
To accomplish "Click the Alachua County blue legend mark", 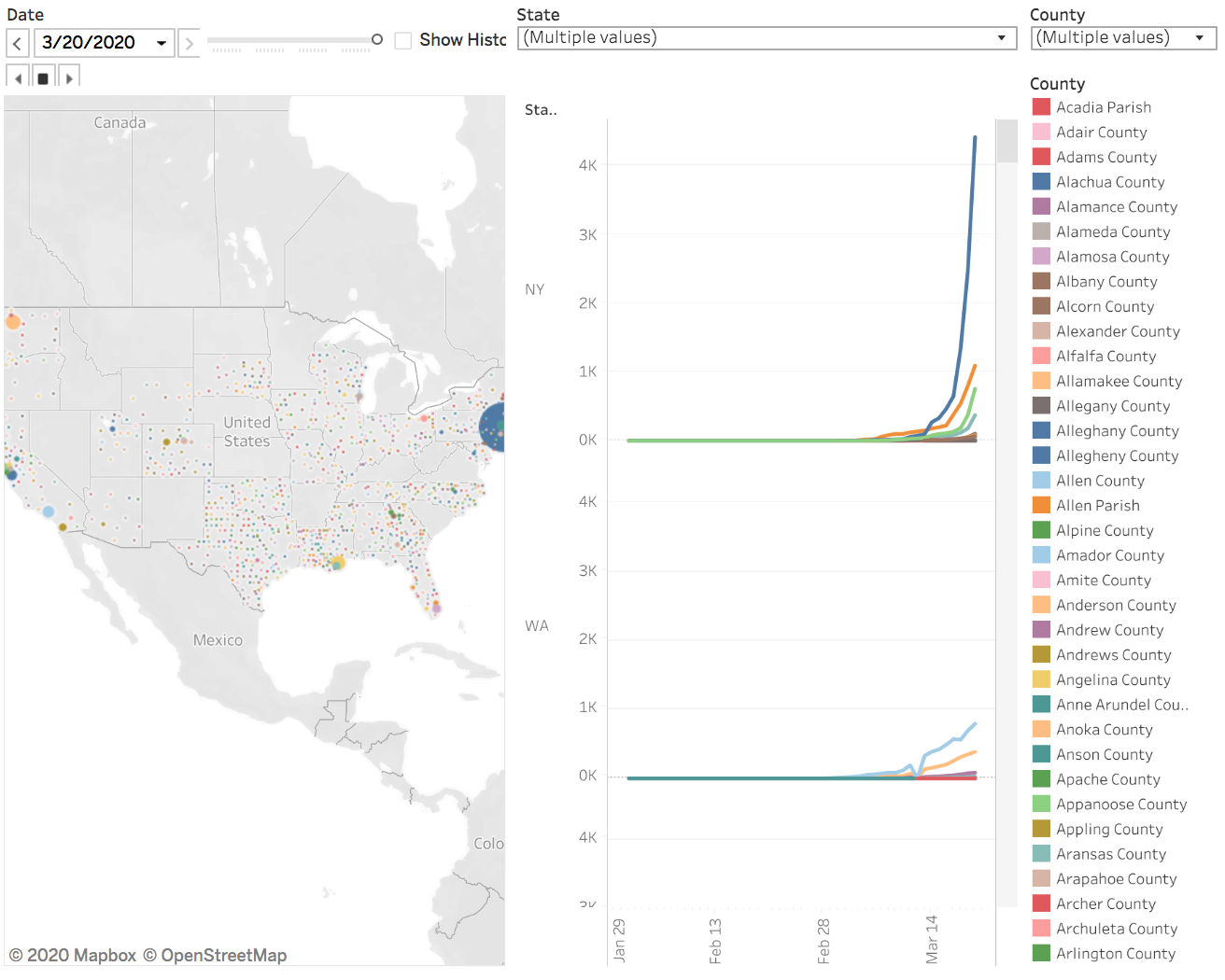I will point(1041,181).
